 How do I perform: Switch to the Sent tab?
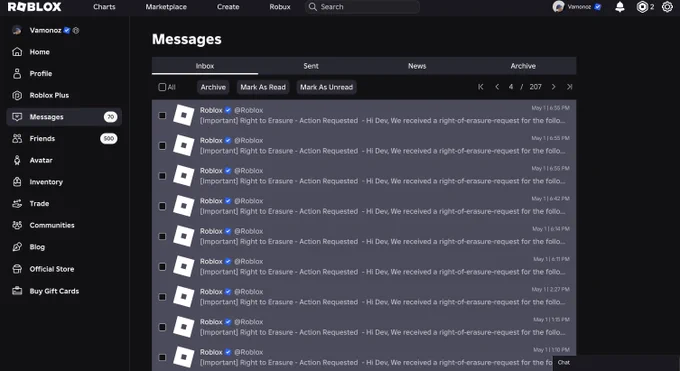(x=311, y=66)
